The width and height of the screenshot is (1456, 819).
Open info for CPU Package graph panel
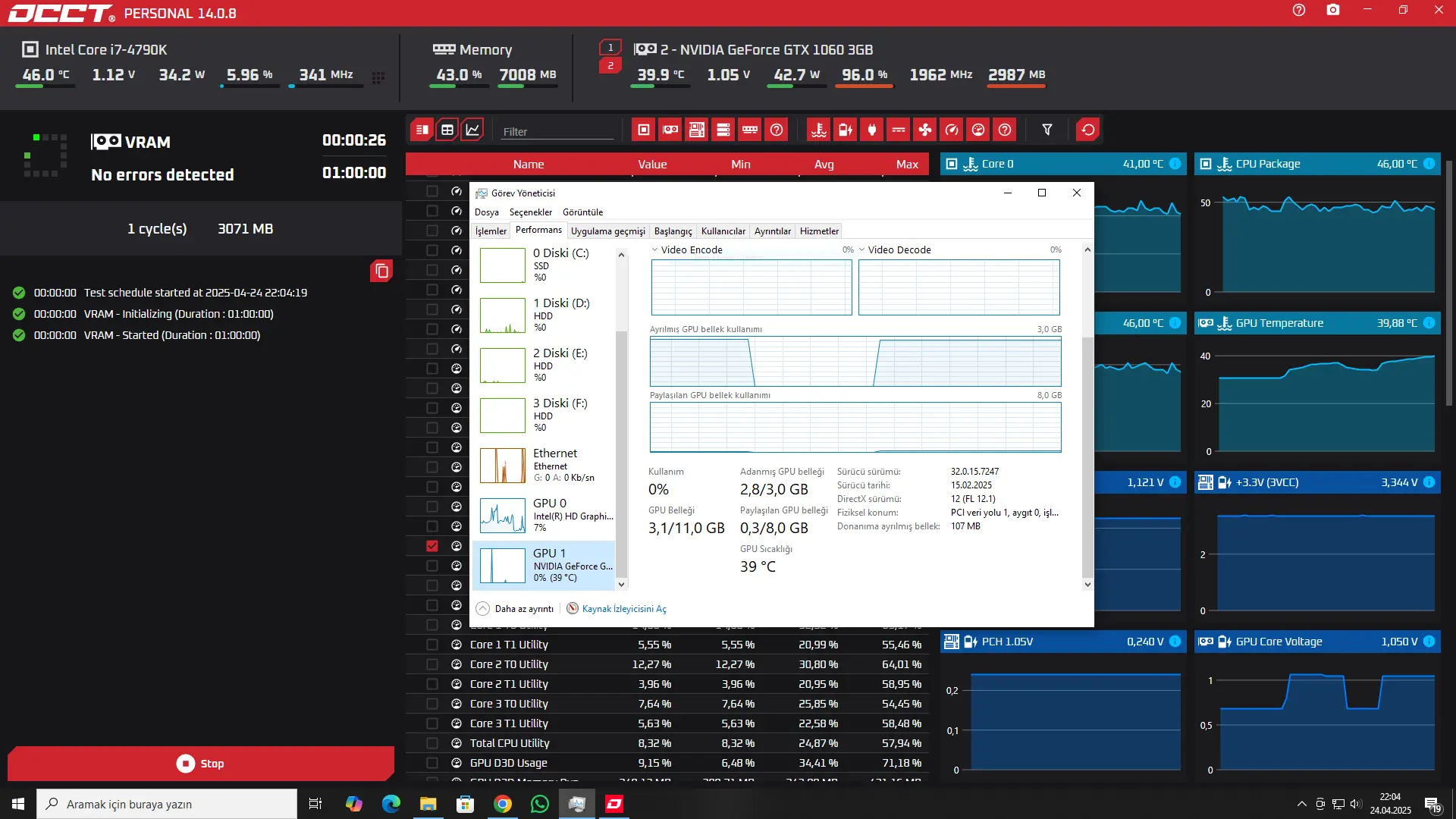[x=1429, y=164]
